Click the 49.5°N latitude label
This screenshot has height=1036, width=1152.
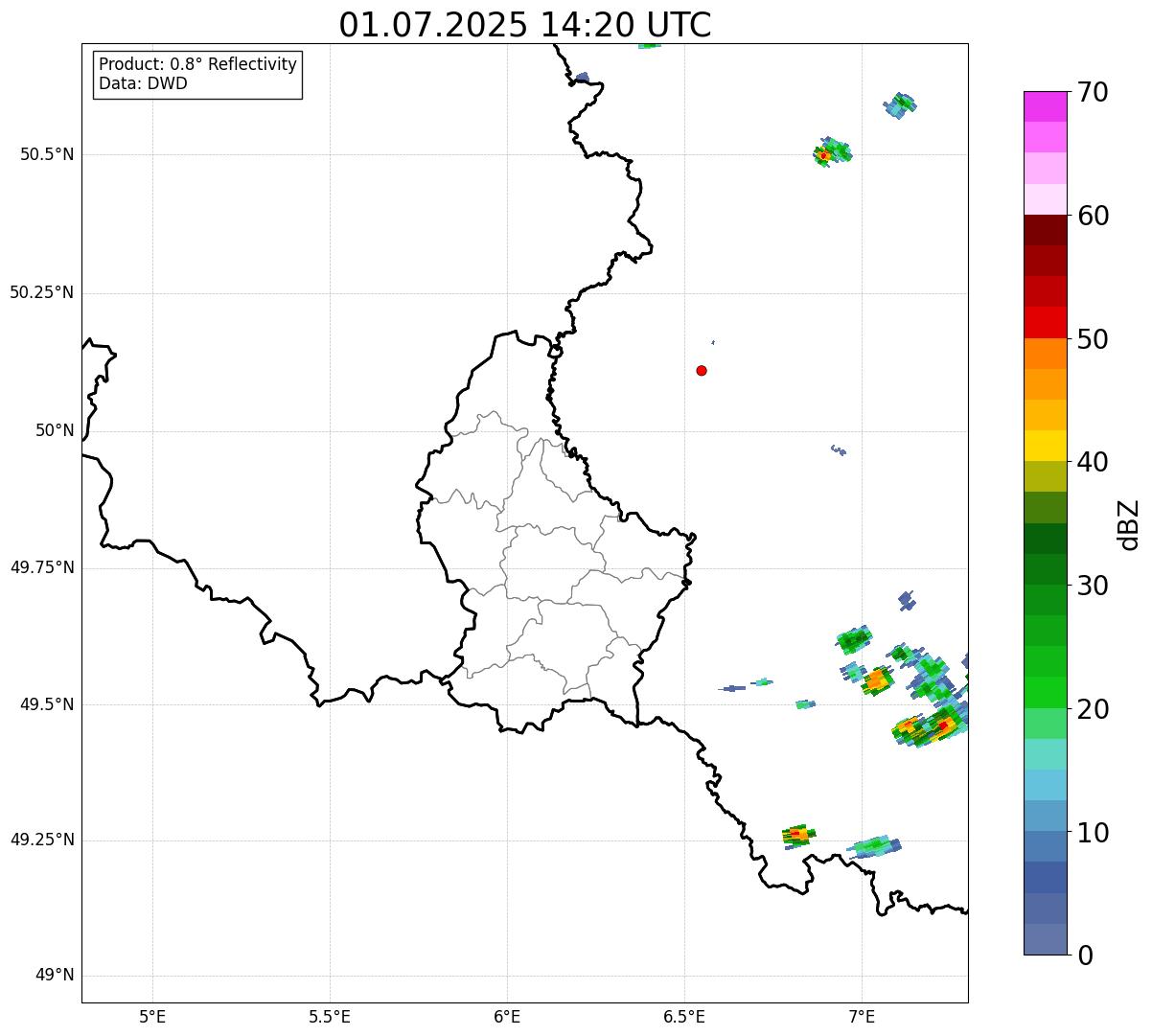point(47,704)
